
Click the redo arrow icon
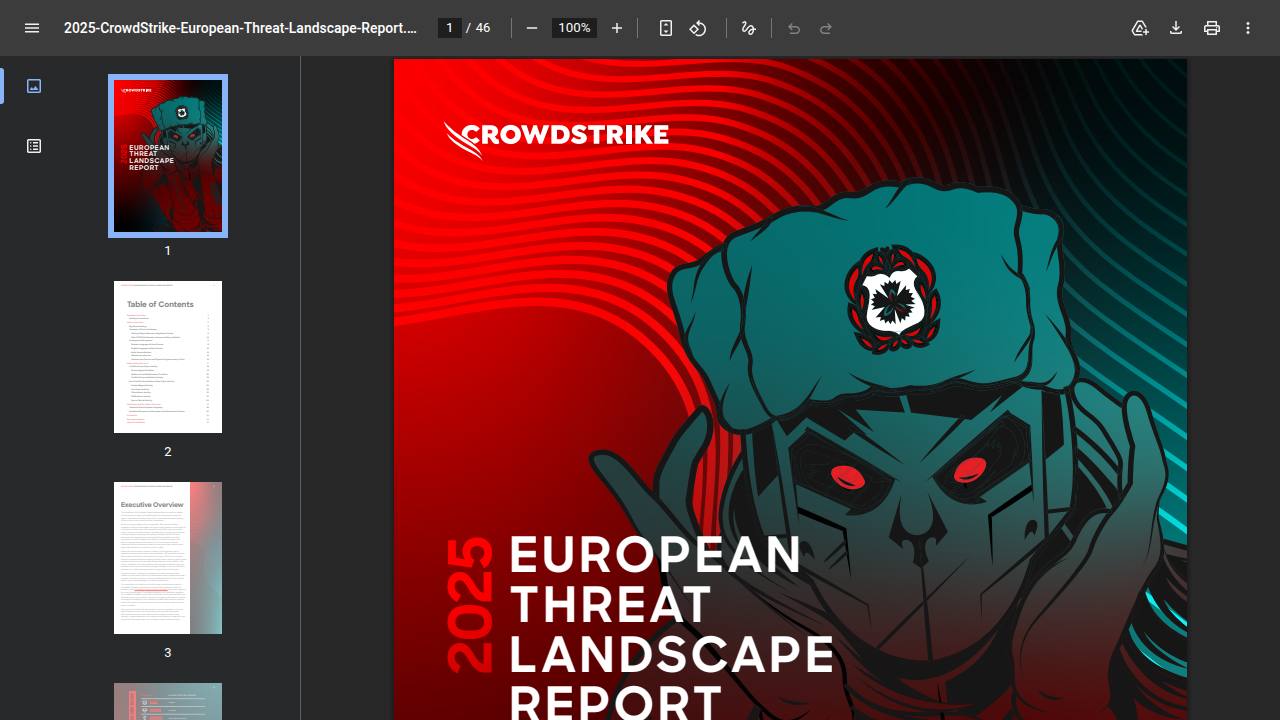pos(826,28)
